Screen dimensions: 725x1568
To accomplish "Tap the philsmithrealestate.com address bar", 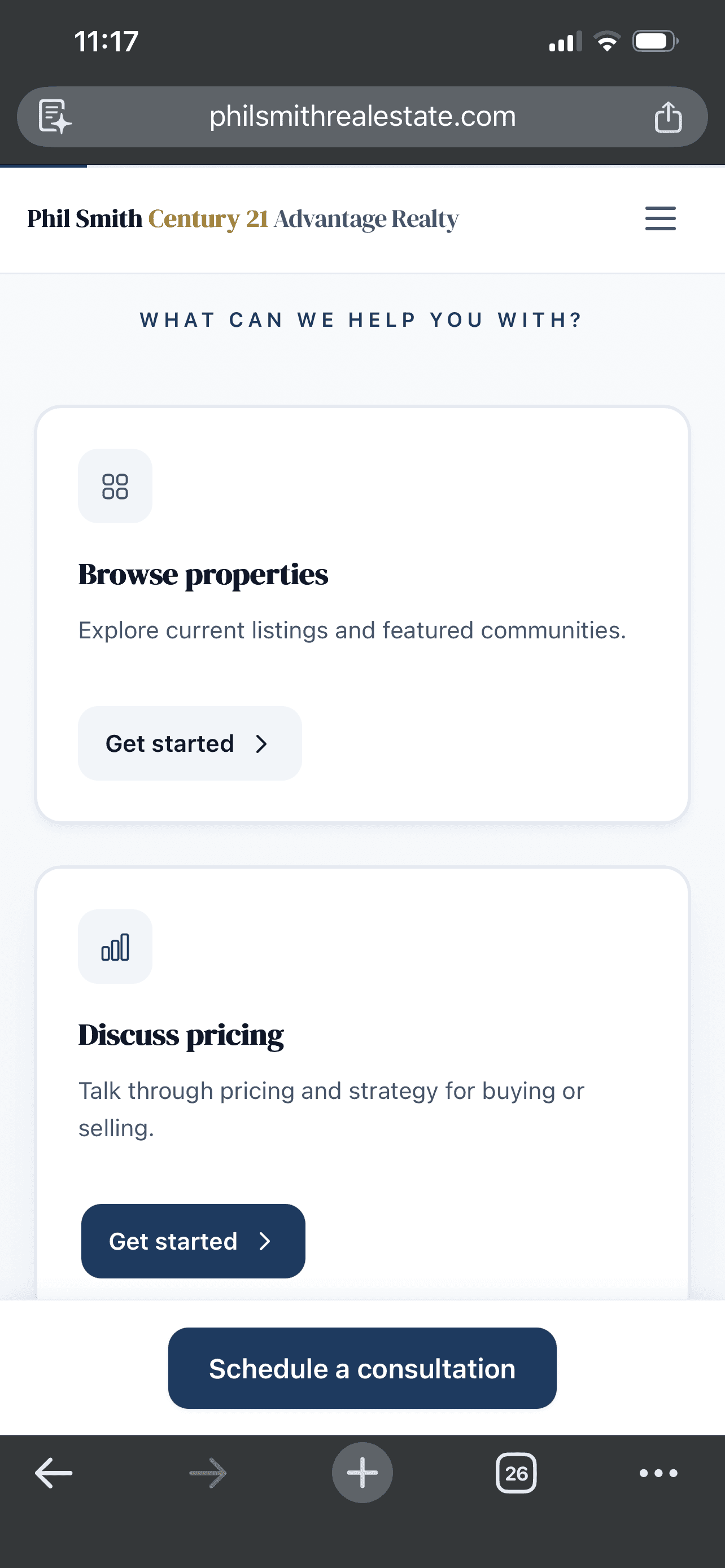I will coord(362,116).
